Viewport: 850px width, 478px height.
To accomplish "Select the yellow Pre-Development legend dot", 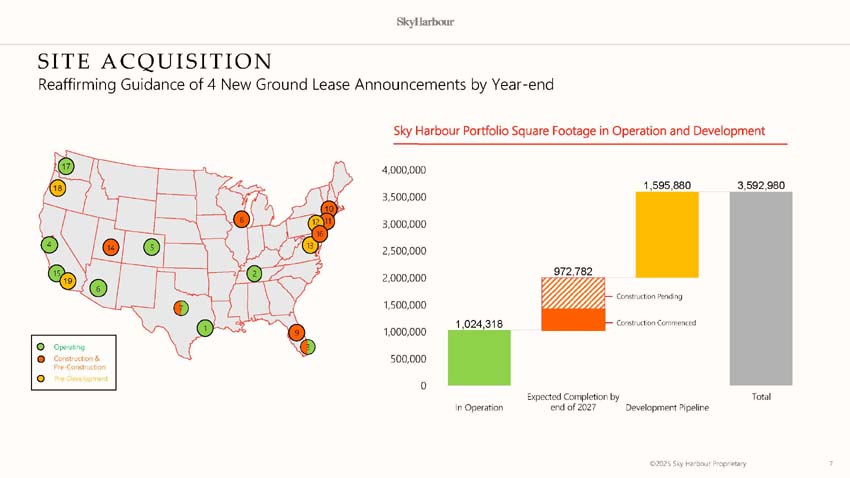I will 40,379.
